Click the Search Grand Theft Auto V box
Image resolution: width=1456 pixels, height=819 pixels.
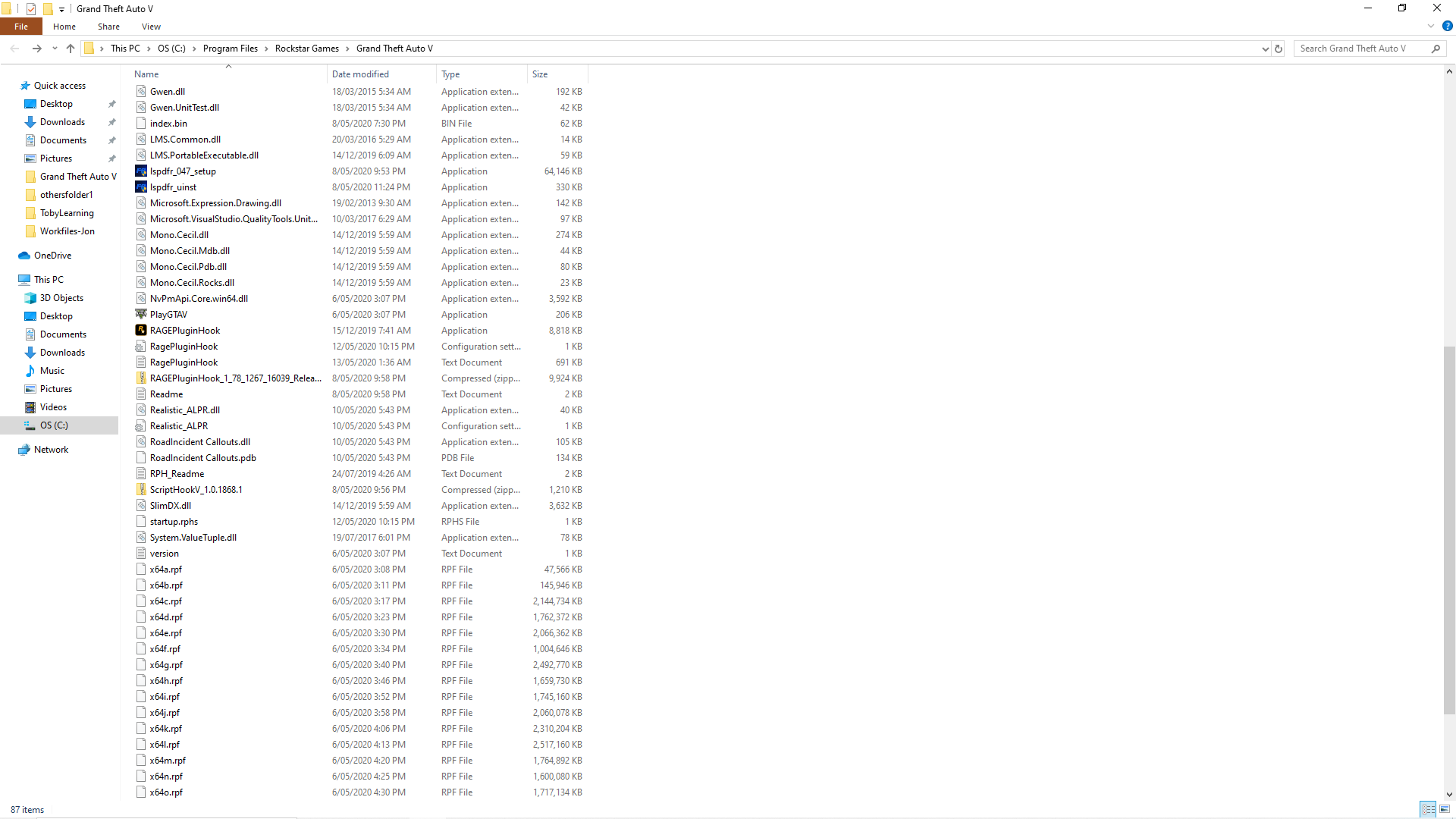point(1362,49)
